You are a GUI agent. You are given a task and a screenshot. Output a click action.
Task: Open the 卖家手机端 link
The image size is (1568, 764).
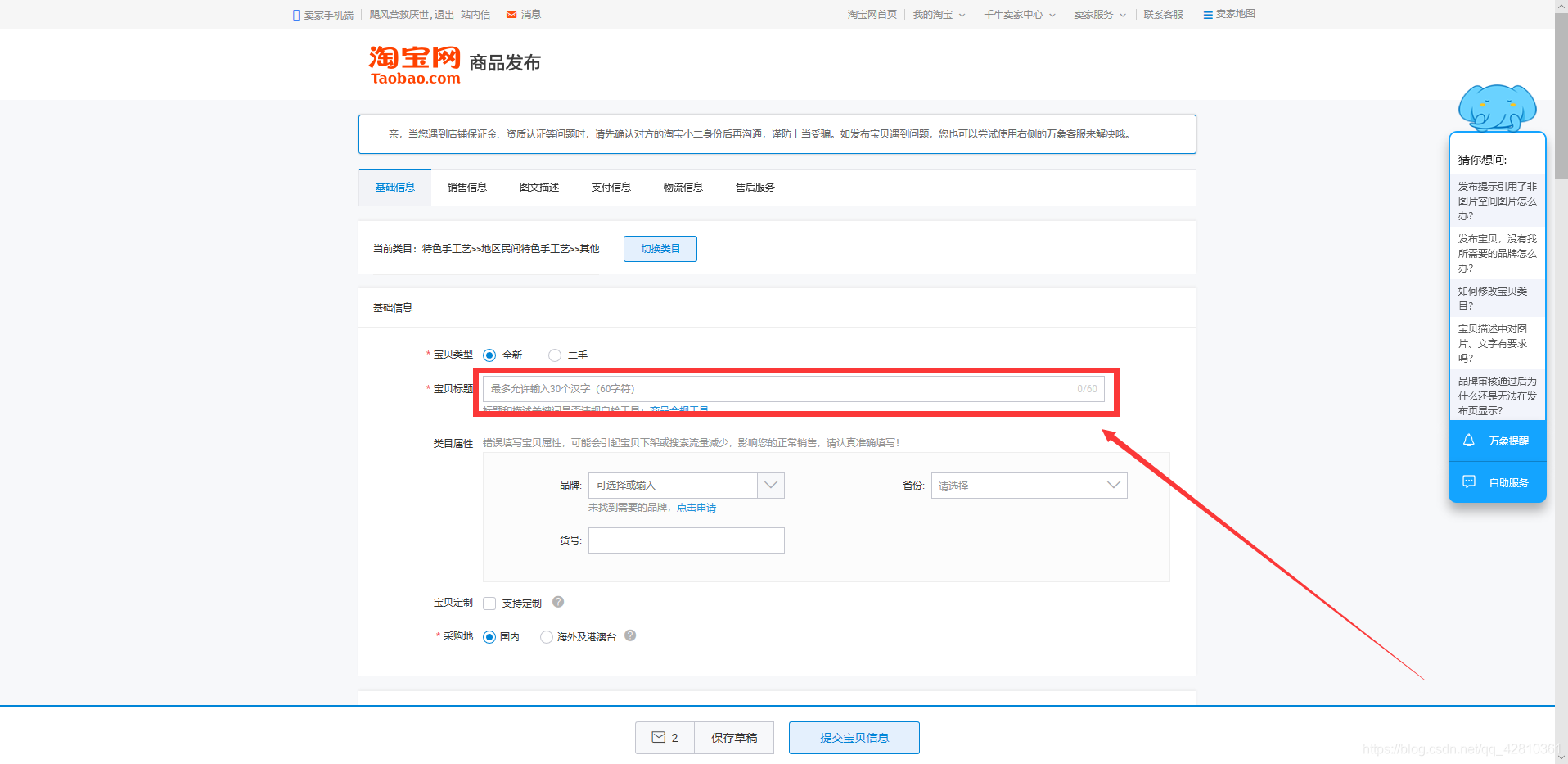tap(328, 16)
